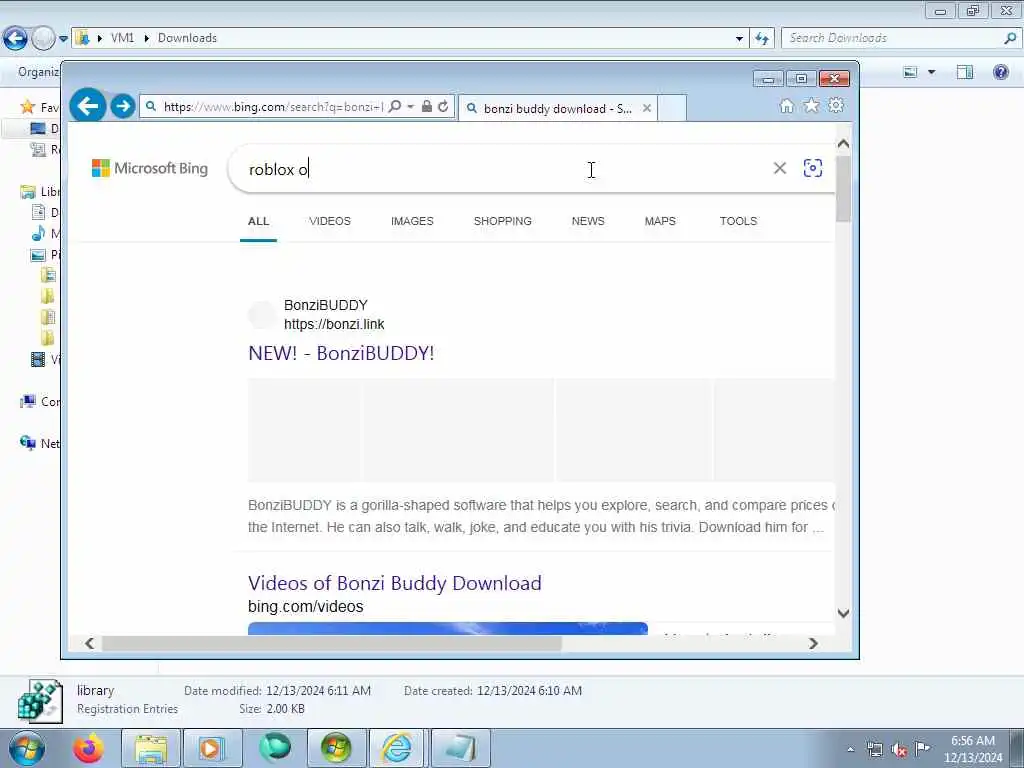Click the library registry file icon in details pane

point(40,701)
